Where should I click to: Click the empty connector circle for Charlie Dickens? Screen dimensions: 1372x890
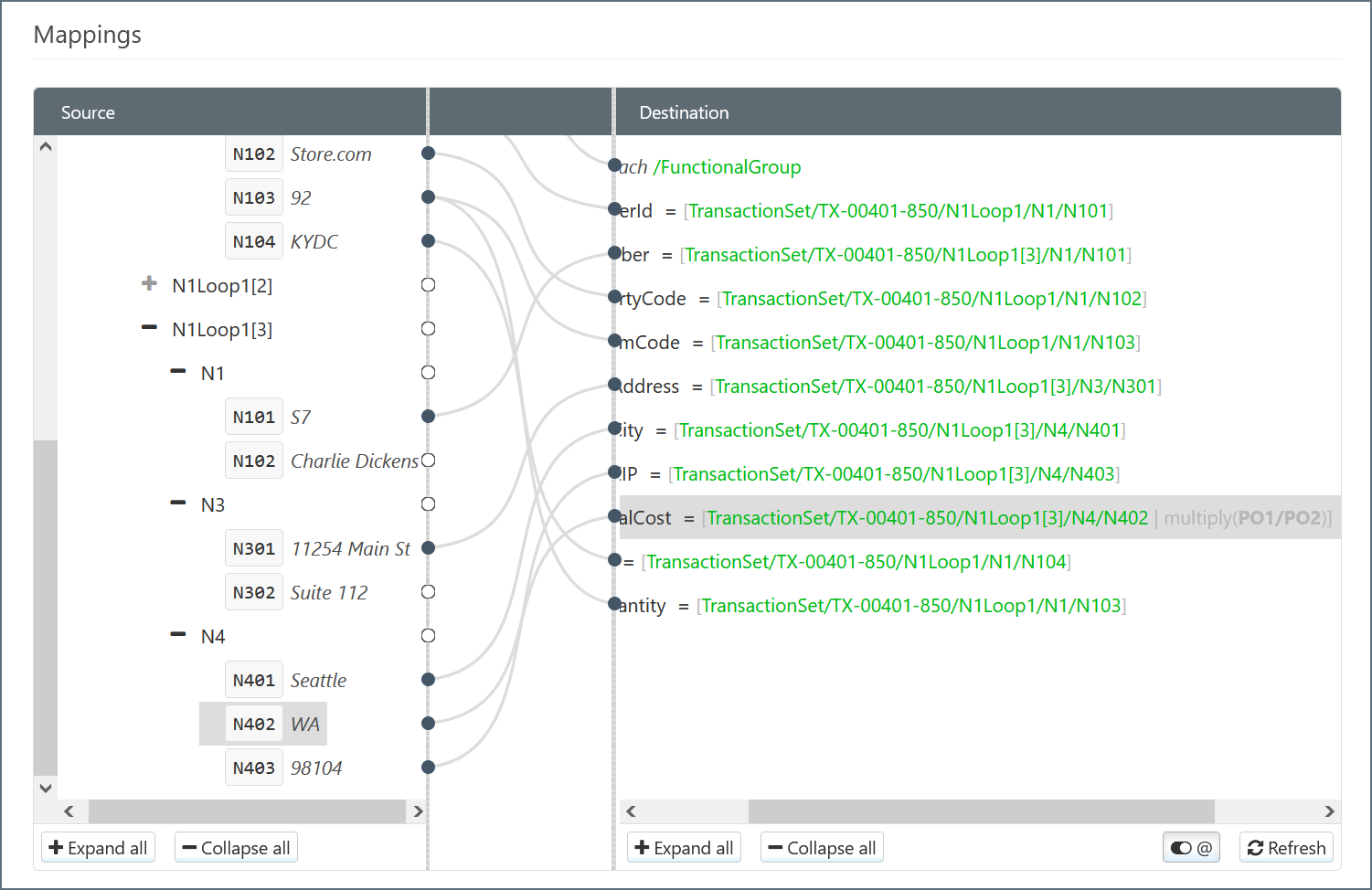428,461
